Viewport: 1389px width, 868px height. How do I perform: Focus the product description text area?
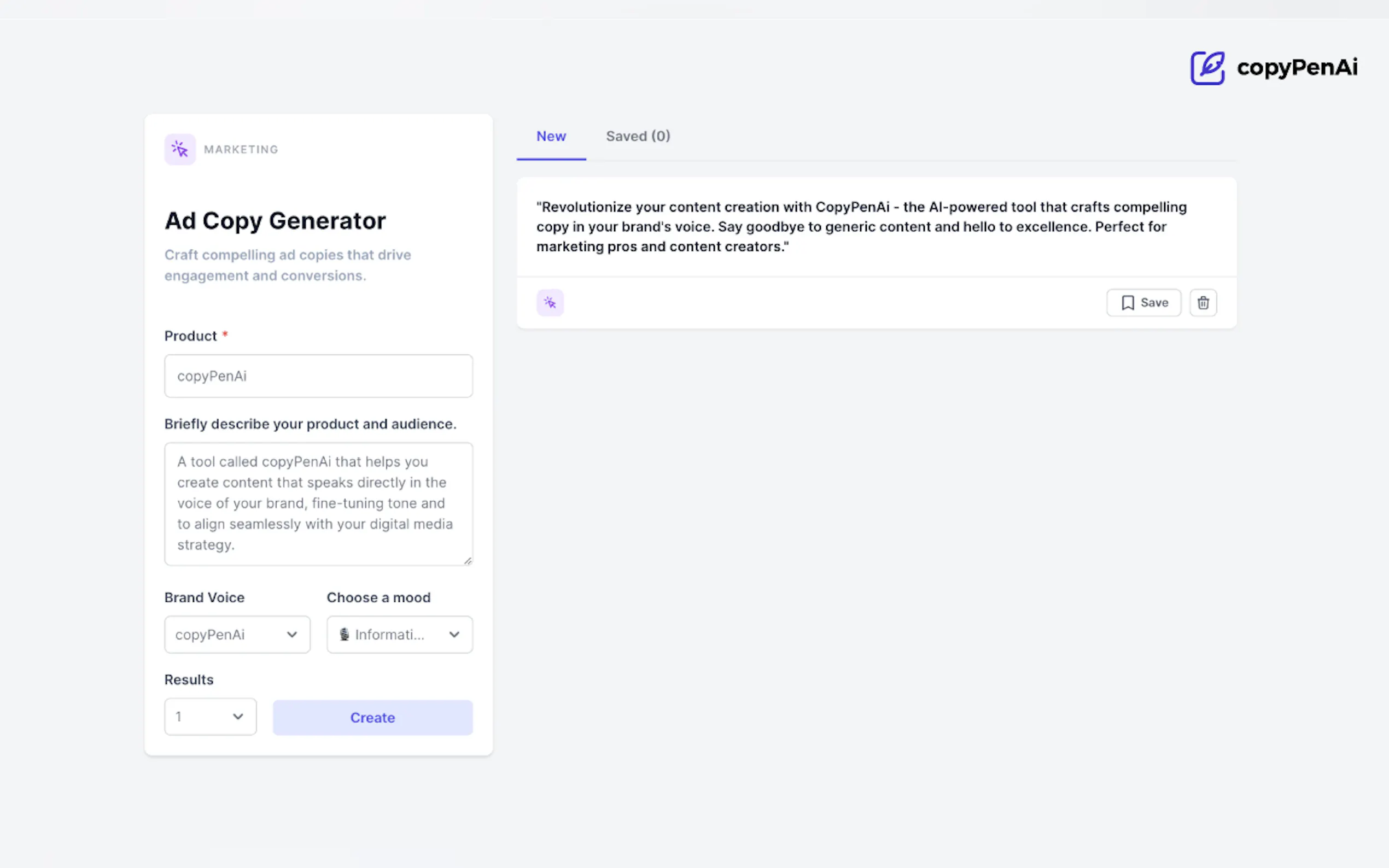pyautogui.click(x=318, y=503)
